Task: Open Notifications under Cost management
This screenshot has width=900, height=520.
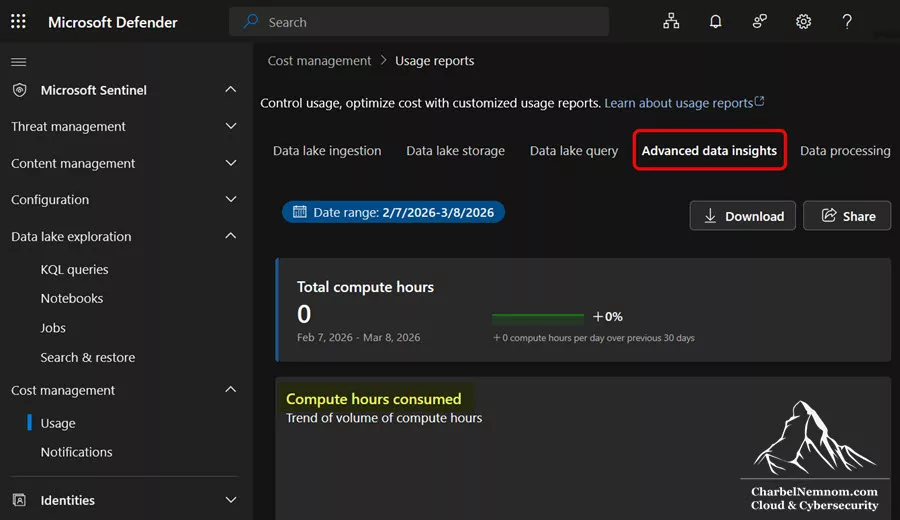Action: click(x=76, y=452)
